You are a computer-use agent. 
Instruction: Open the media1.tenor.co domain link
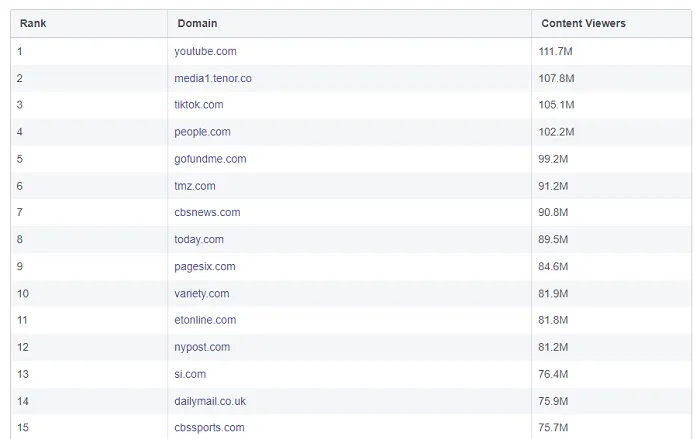pos(213,78)
